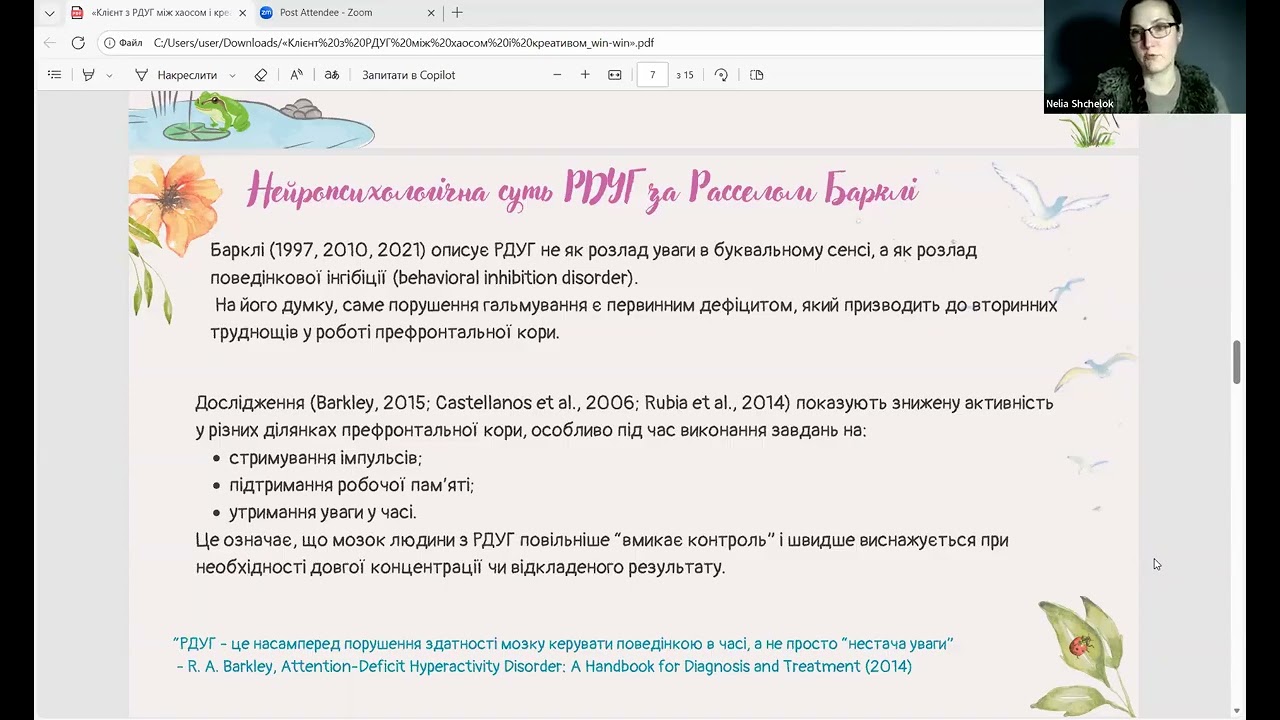Viewport: 1280px width, 720px height.
Task: Zoom in on the PDF page
Action: (585, 75)
